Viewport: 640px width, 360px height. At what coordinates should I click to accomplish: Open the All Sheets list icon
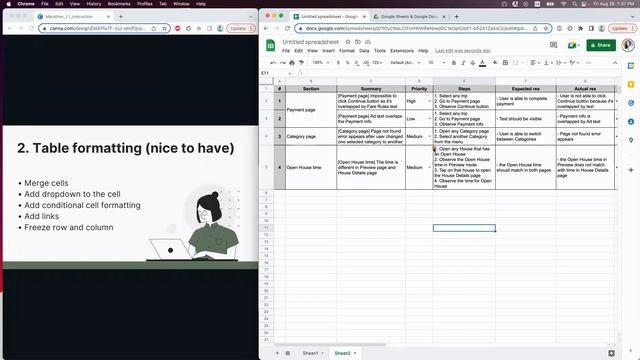pos(288,353)
